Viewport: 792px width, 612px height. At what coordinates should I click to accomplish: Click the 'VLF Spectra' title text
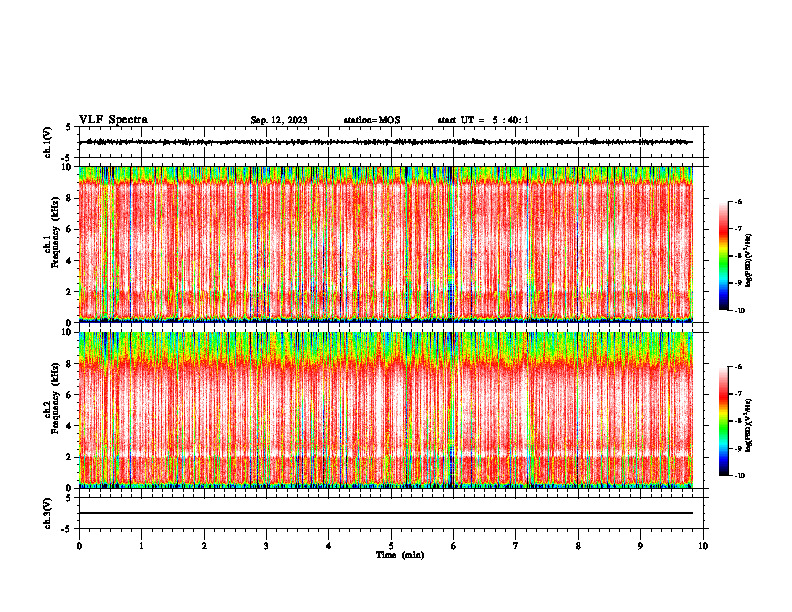tap(113, 120)
